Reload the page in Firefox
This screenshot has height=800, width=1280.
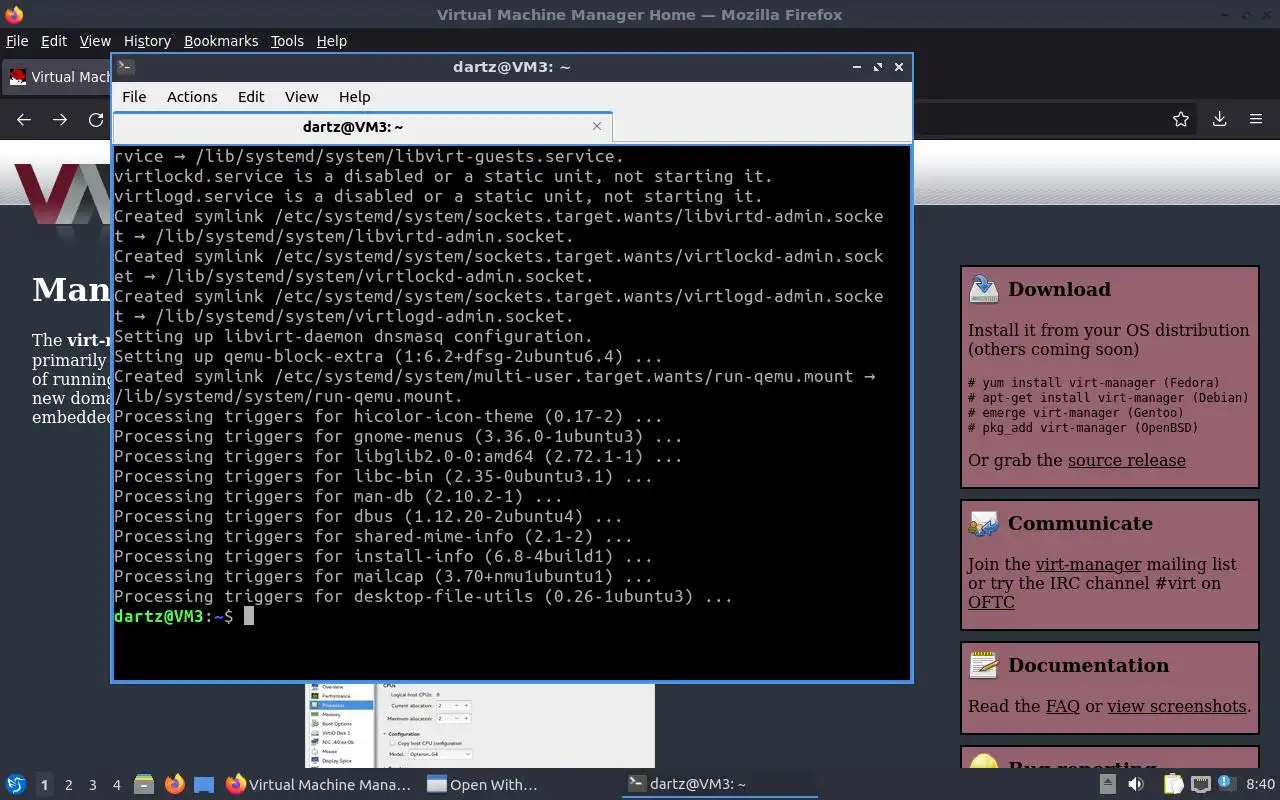[x=96, y=119]
